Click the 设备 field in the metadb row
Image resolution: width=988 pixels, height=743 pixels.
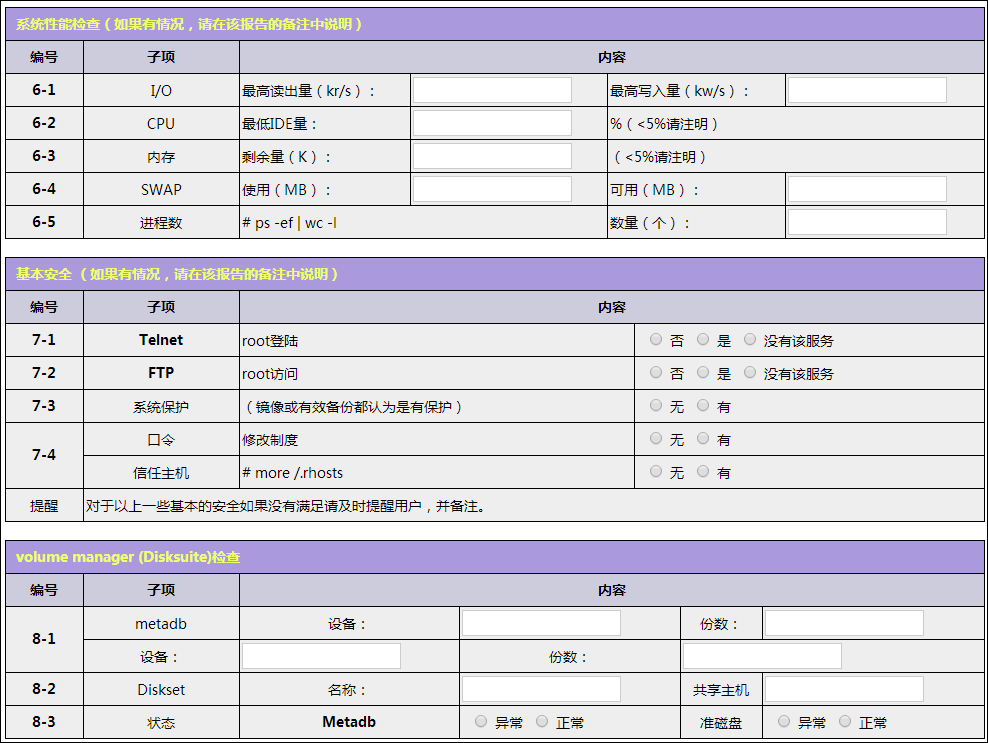point(541,623)
